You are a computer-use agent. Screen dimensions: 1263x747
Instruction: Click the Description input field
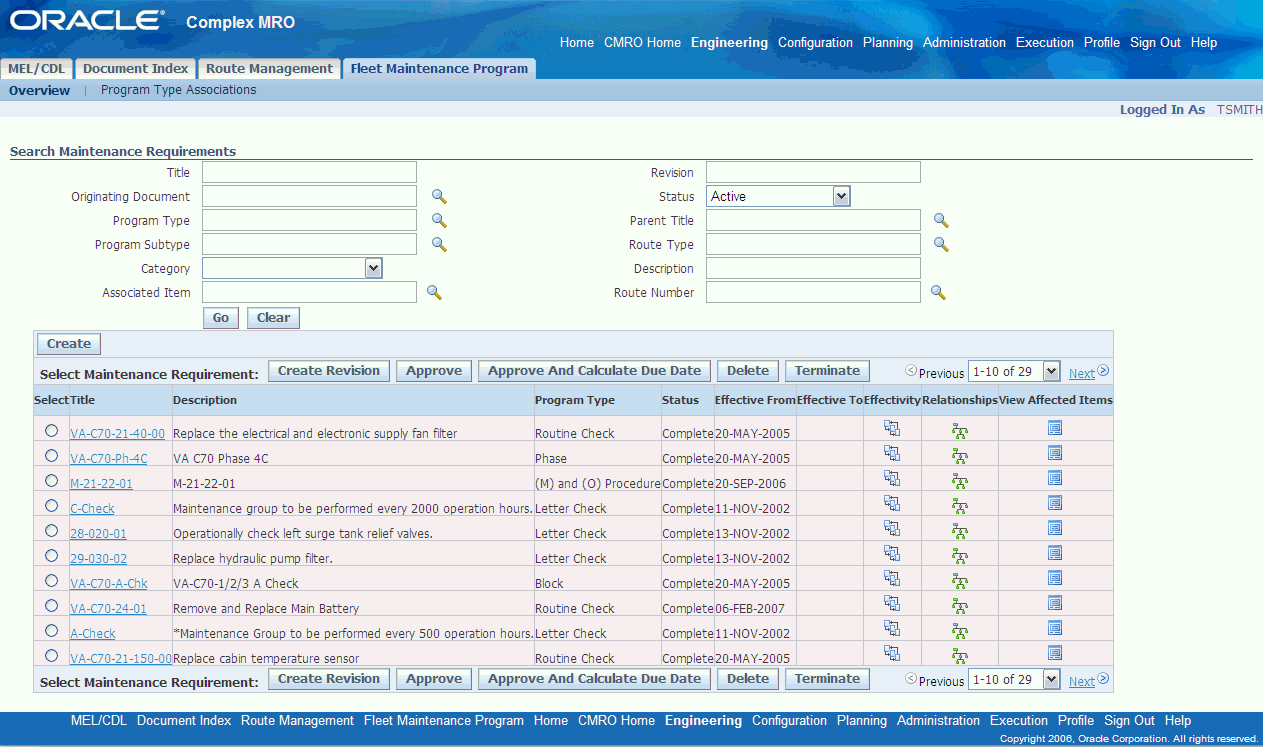813,268
